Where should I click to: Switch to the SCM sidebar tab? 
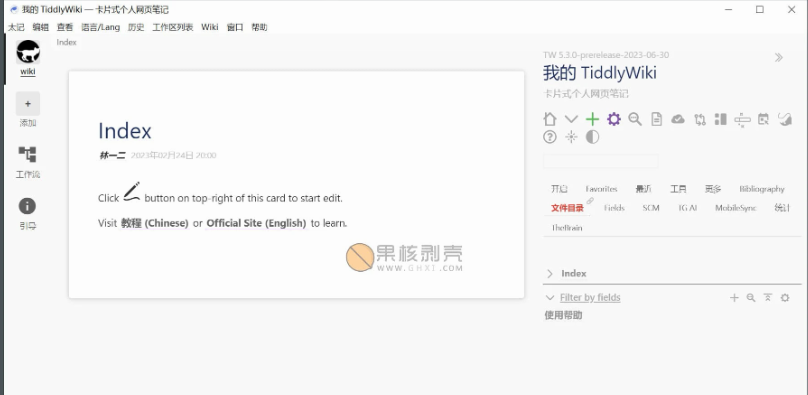[x=651, y=208]
